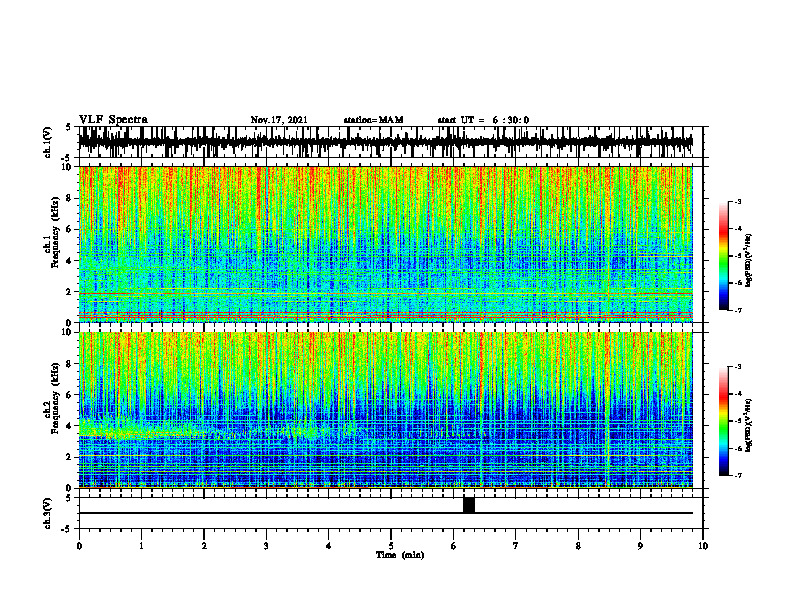792x612 pixels.
Task: Click the ch.1 color scale bar
Action: tap(723, 256)
